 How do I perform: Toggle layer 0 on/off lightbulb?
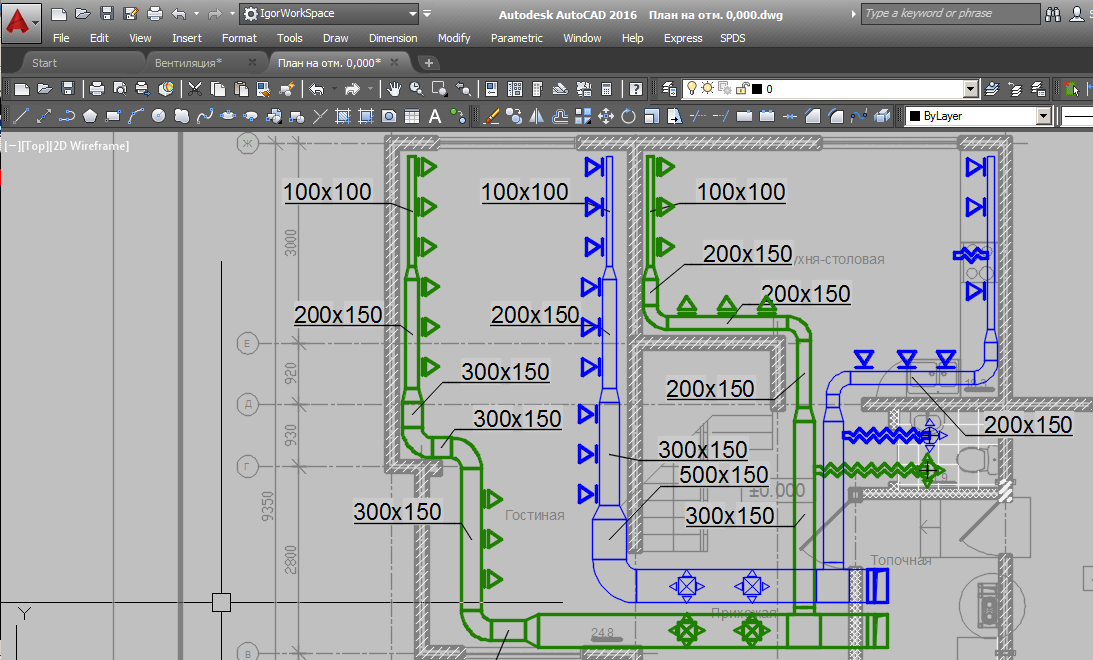(691, 89)
